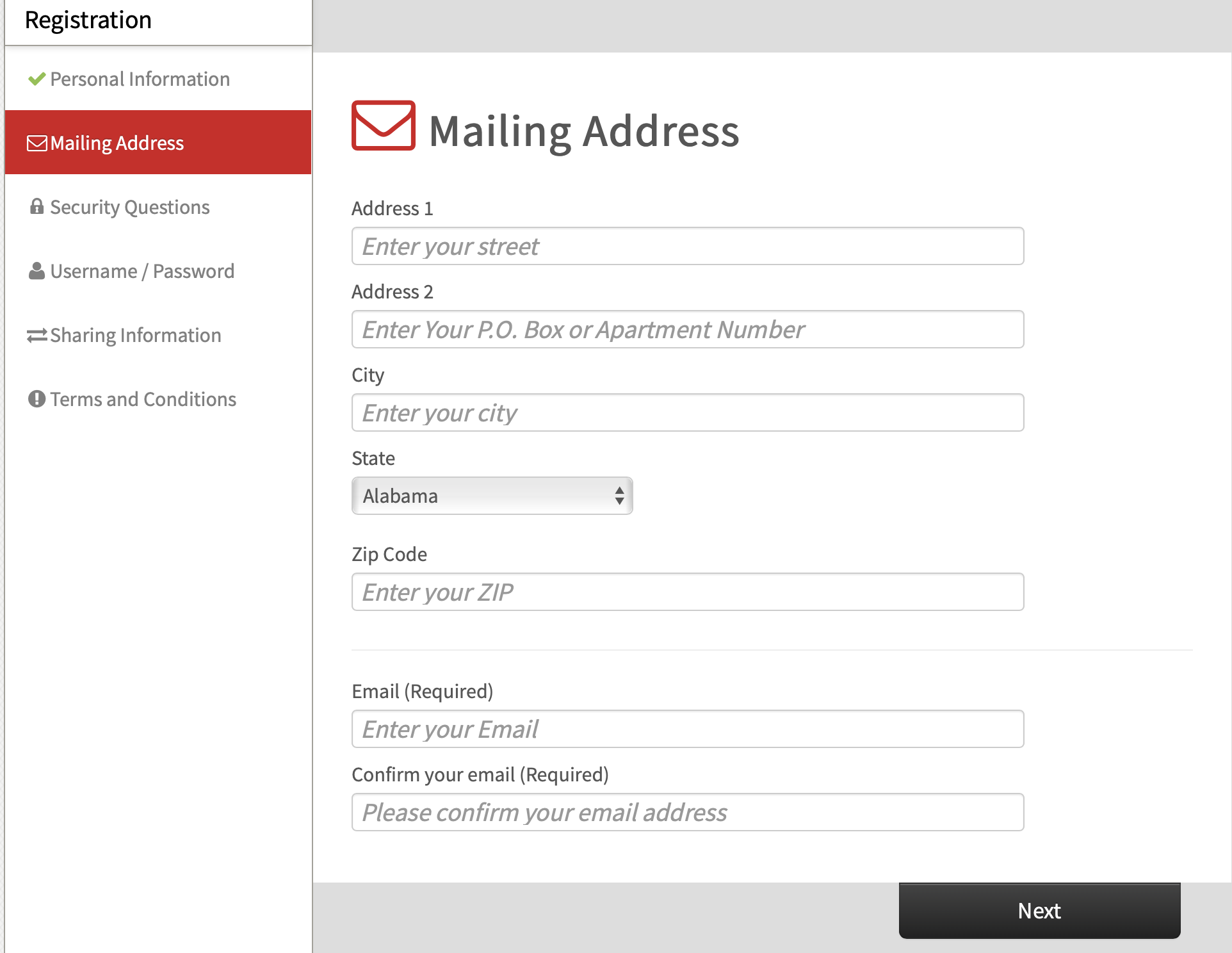The image size is (1232, 953).
Task: Go to Personal Information step
Action: click(x=140, y=79)
